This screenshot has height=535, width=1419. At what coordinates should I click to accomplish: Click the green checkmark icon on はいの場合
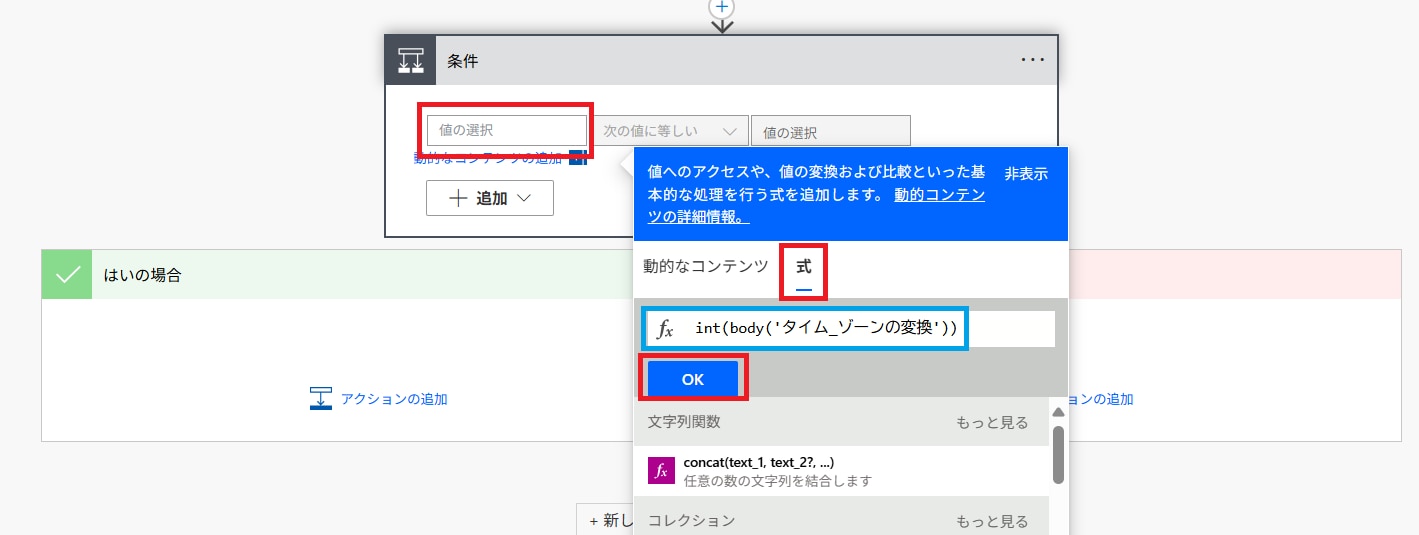click(x=67, y=275)
